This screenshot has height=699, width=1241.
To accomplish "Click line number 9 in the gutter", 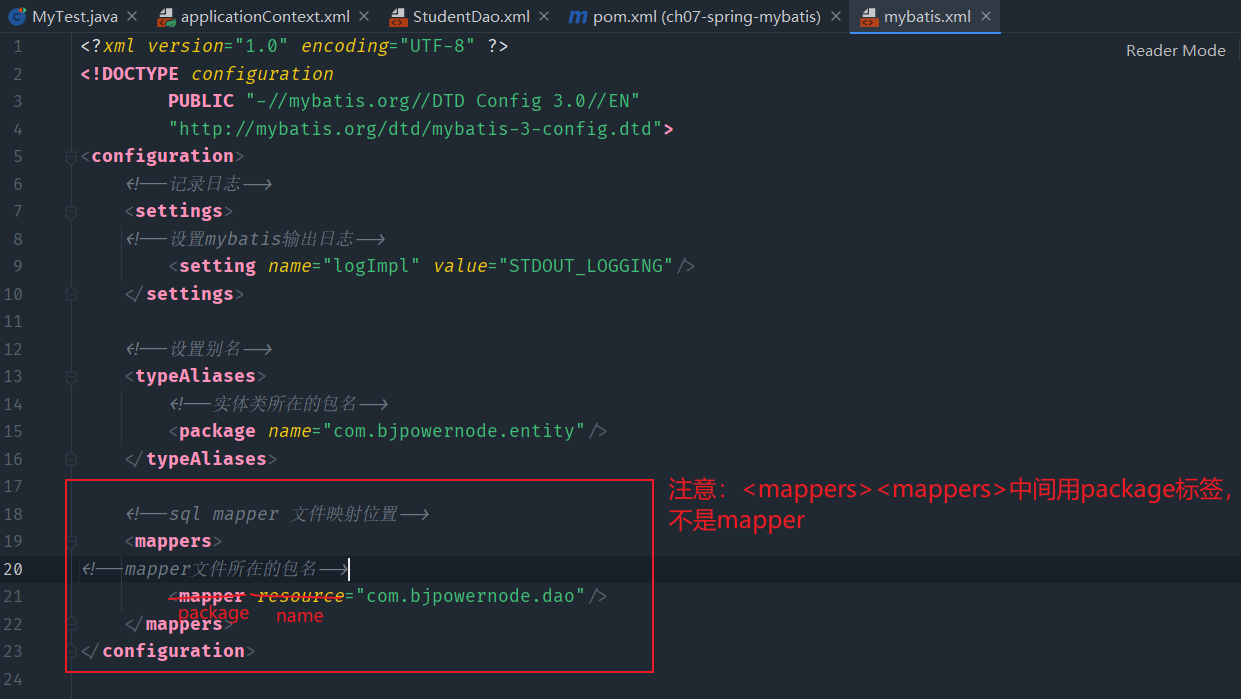I will pyautogui.click(x=17, y=266).
